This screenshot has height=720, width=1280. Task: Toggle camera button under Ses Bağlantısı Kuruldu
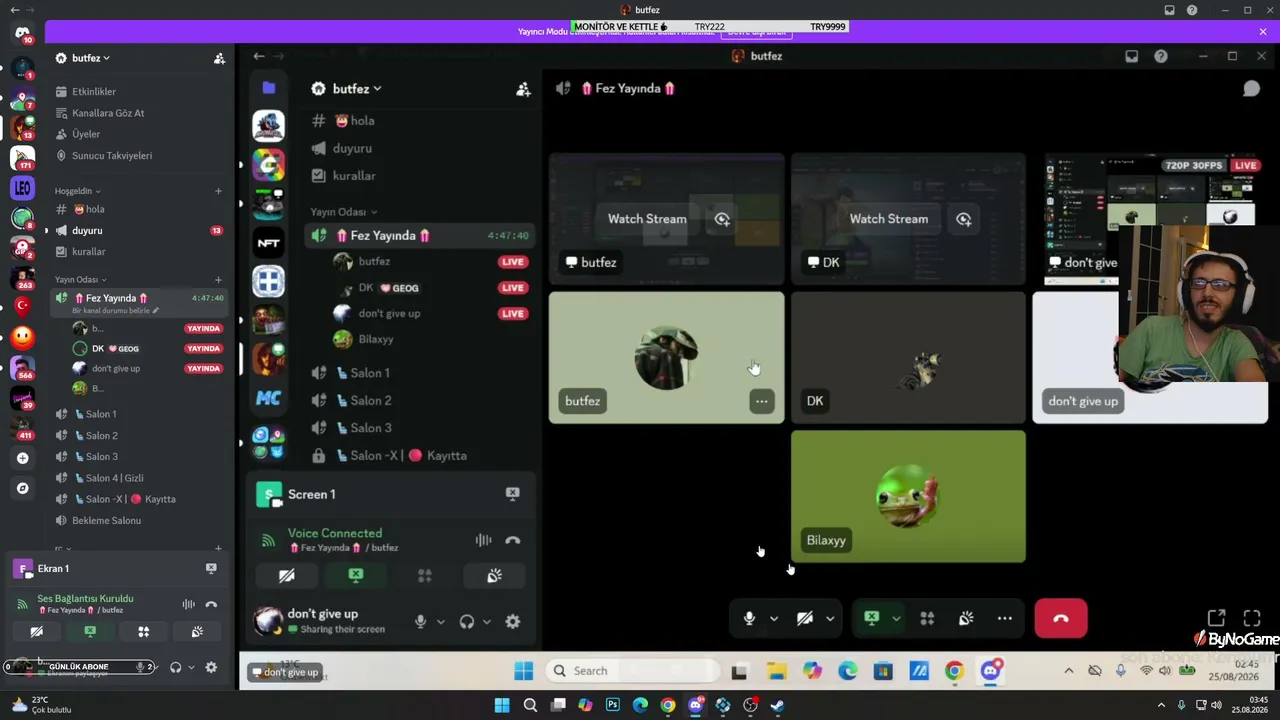click(x=36, y=632)
